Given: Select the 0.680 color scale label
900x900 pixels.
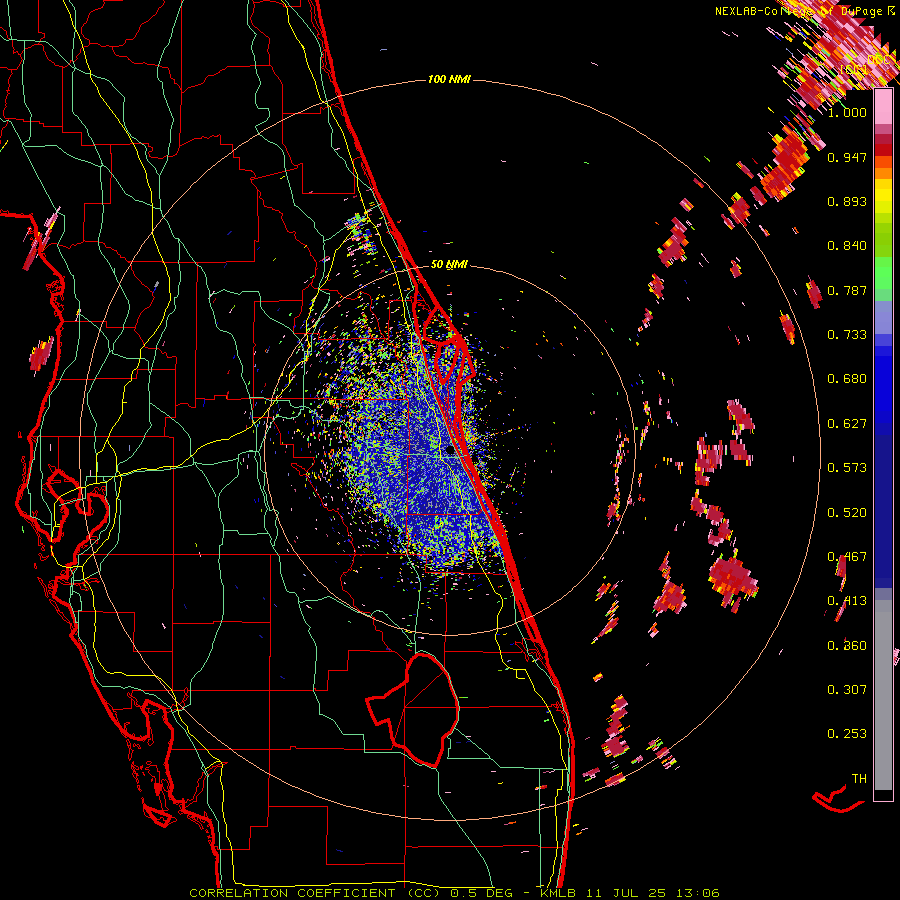Looking at the screenshot, I should tap(847, 379).
